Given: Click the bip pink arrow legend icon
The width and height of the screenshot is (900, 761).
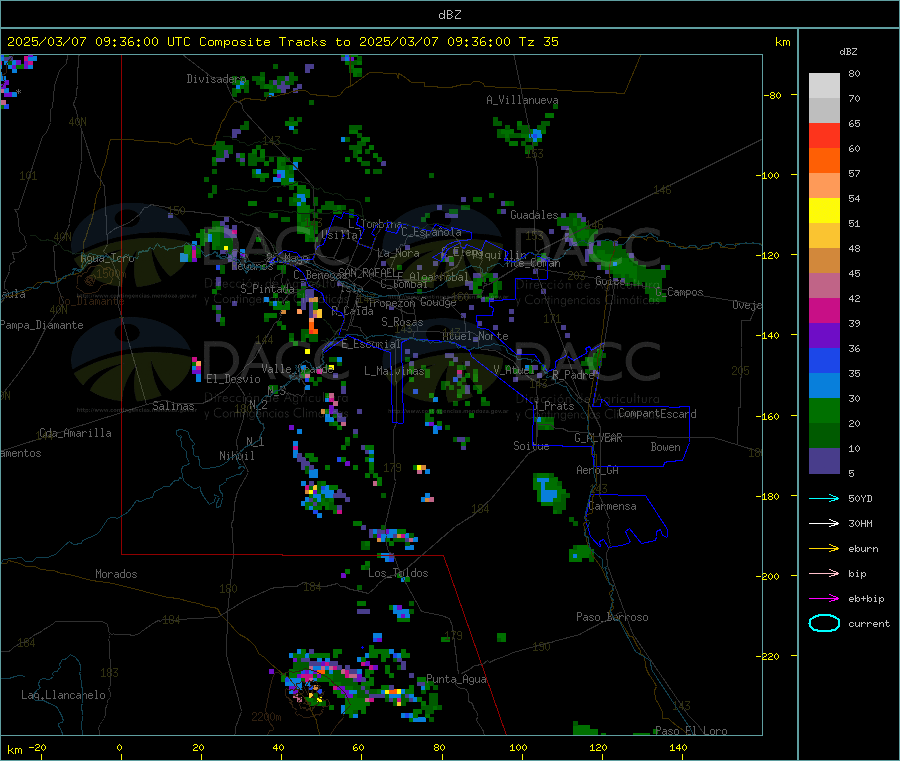Looking at the screenshot, I should (x=824, y=573).
